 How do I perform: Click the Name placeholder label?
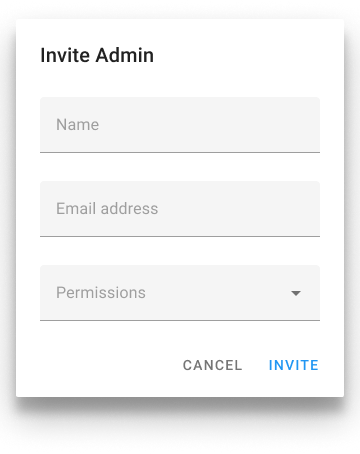point(77,125)
